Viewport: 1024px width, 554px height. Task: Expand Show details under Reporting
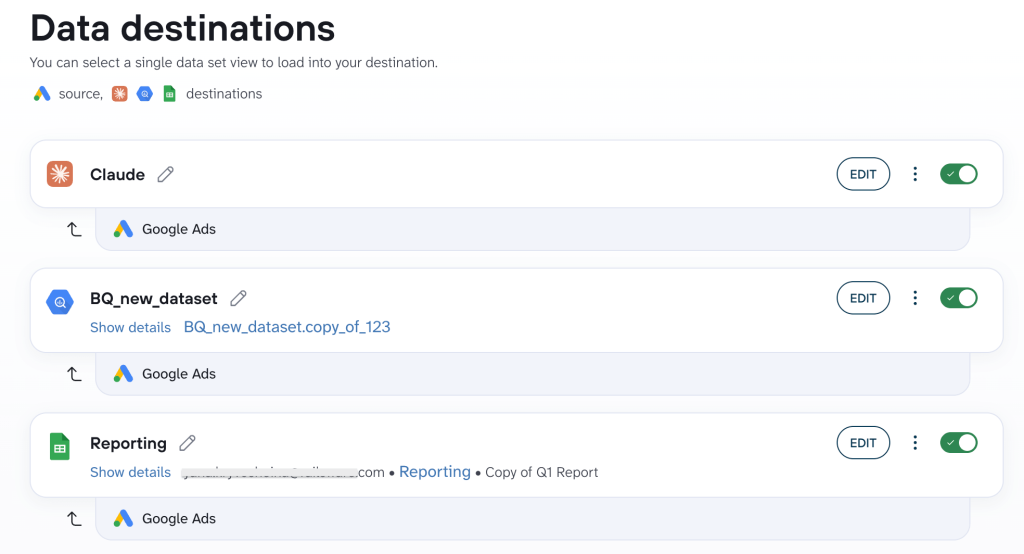tap(130, 472)
